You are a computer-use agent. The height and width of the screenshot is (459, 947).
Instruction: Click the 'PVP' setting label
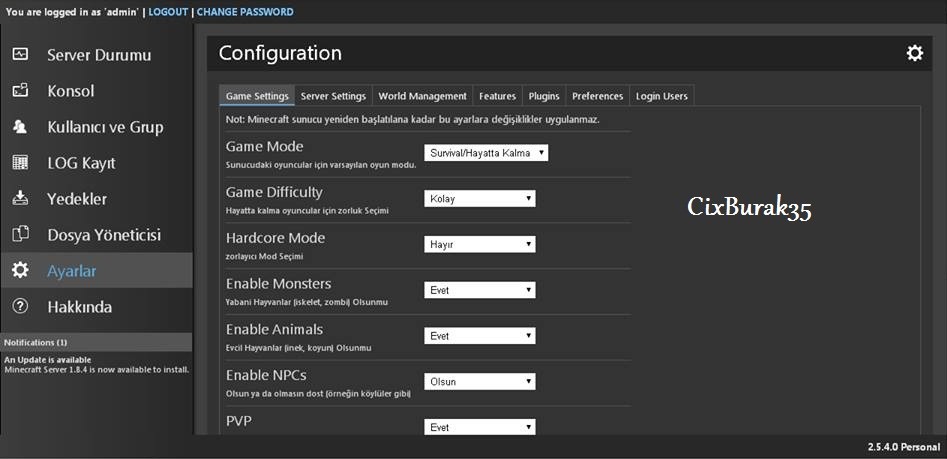tap(238, 421)
